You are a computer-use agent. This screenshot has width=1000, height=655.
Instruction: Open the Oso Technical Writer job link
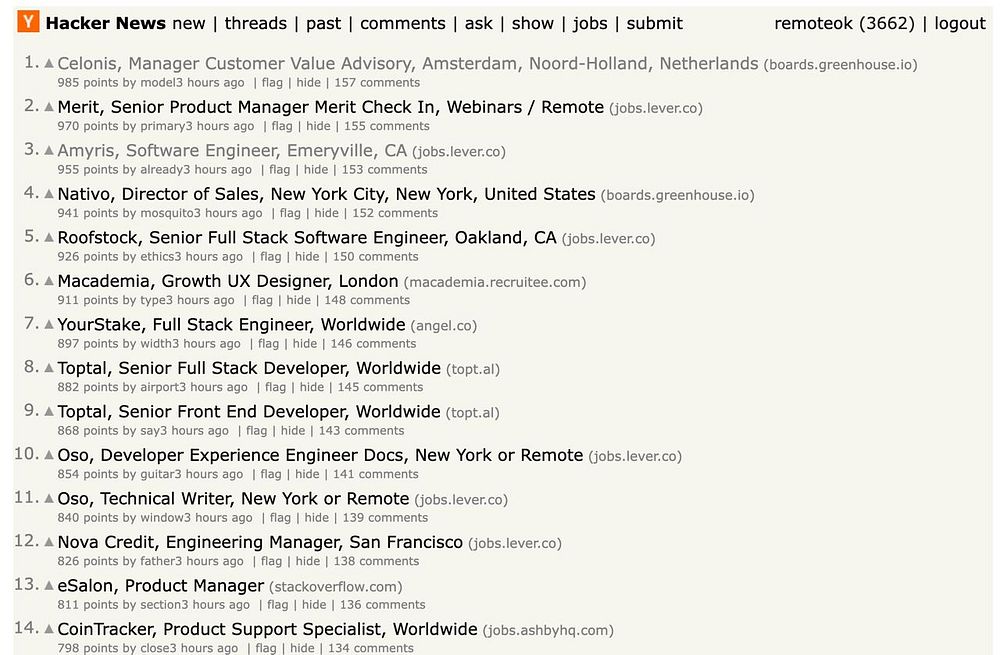coord(233,498)
